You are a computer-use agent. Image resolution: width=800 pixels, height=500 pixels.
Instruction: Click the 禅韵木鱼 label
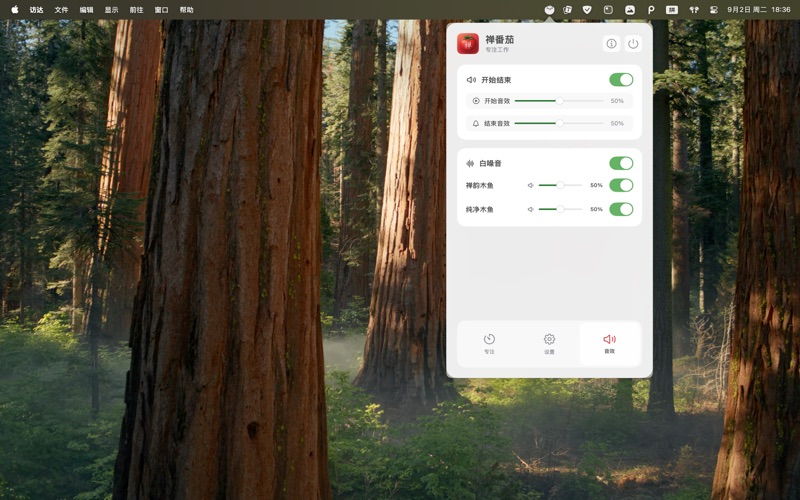(x=479, y=185)
